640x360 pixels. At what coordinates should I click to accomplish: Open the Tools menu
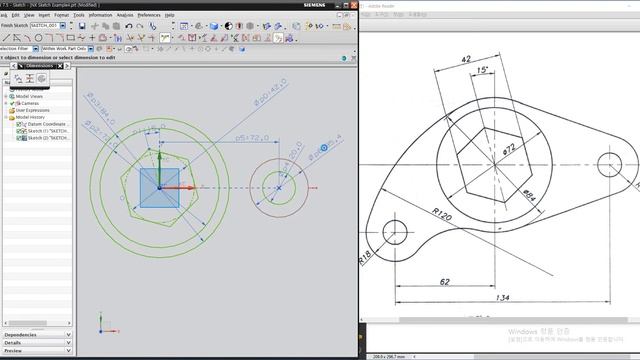coord(79,15)
